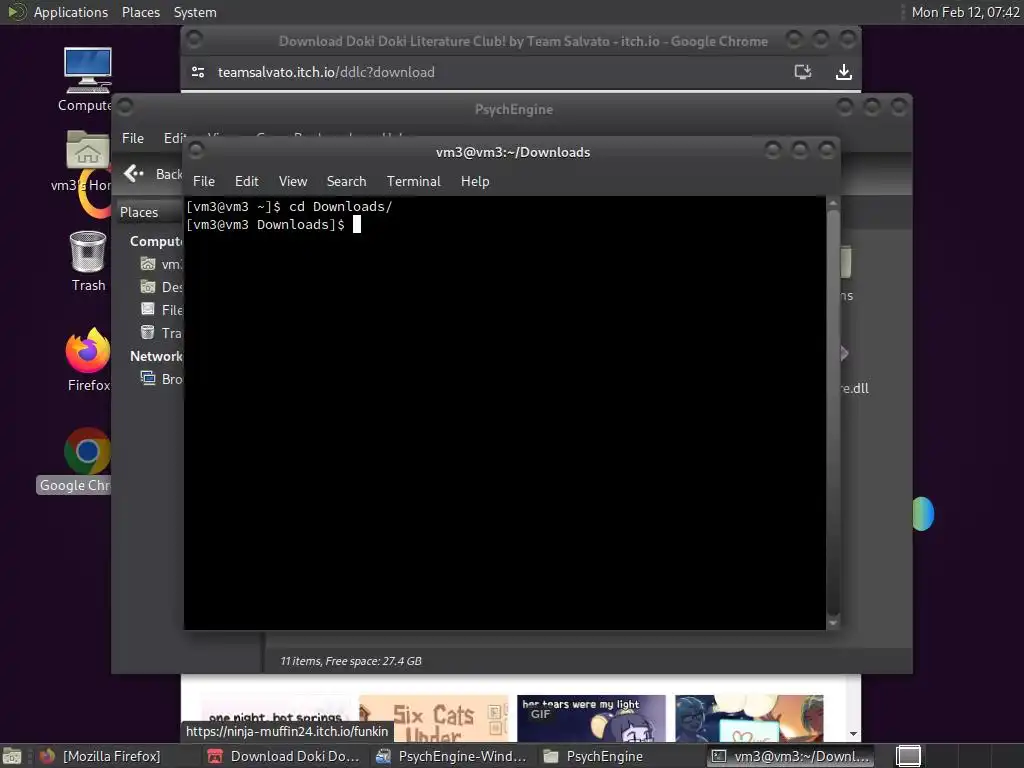The width and height of the screenshot is (1024, 768).
Task: Select the Trash desktop icon
Action: click(88, 261)
